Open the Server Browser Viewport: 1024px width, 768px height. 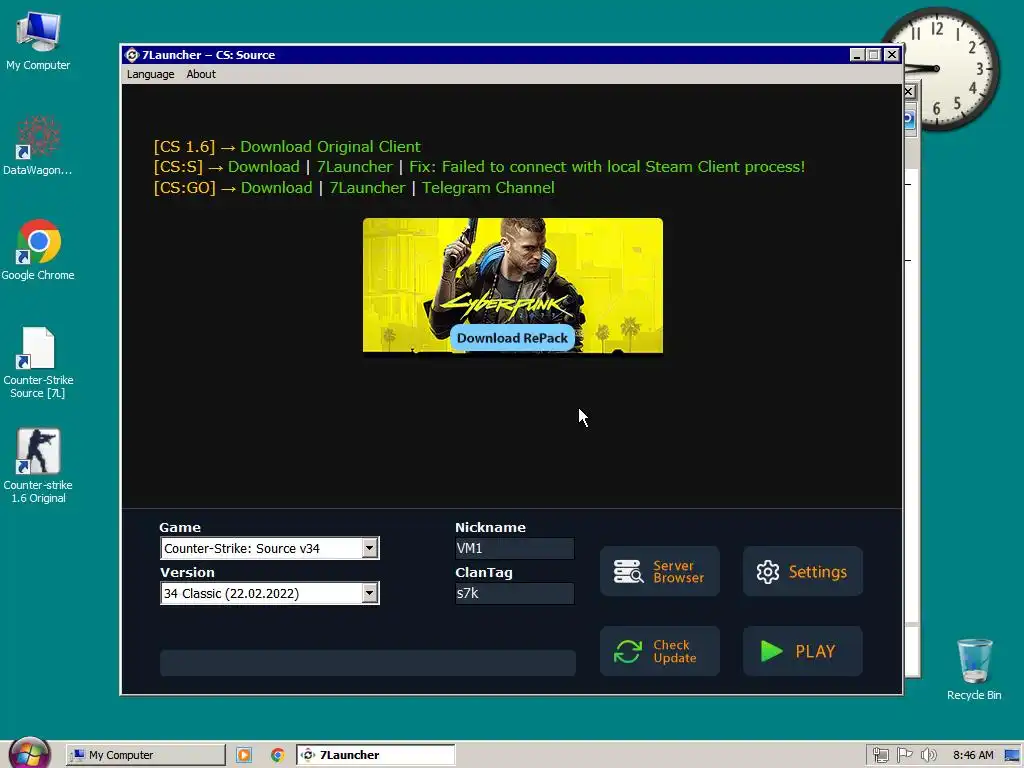point(660,571)
